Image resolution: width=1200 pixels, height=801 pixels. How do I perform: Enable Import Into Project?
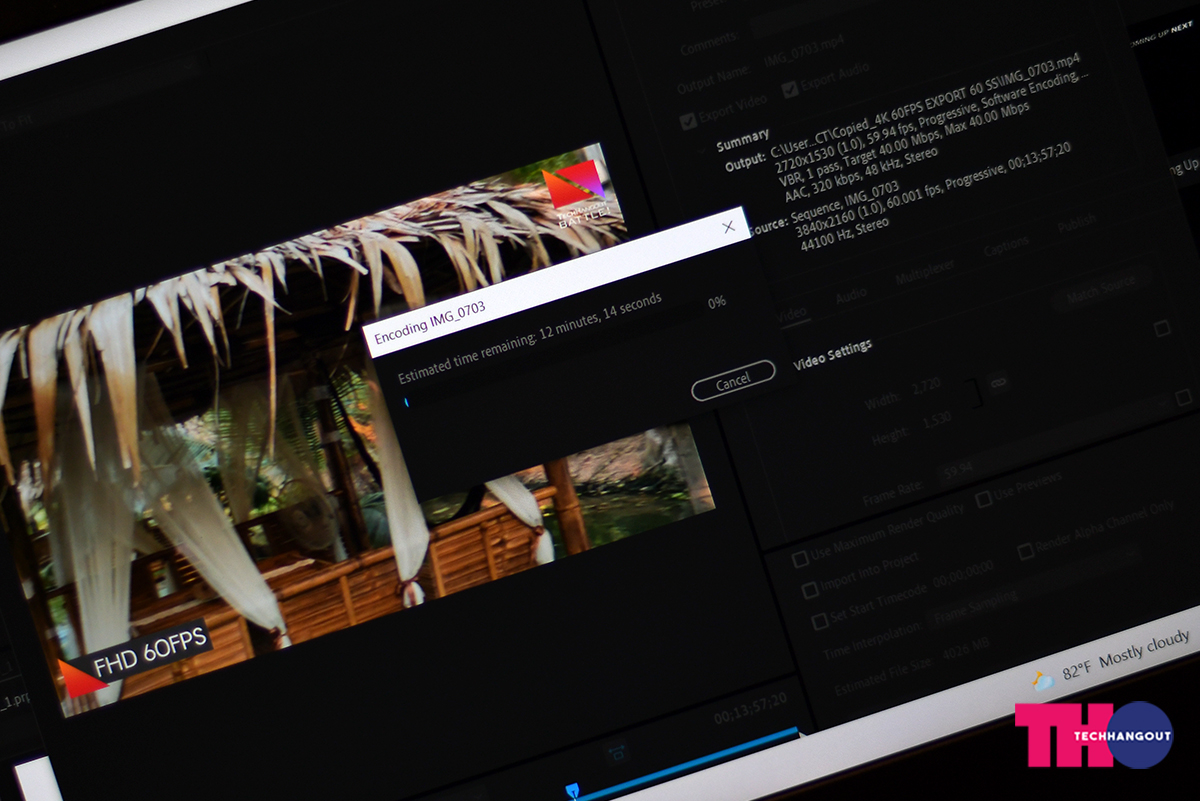pos(810,591)
